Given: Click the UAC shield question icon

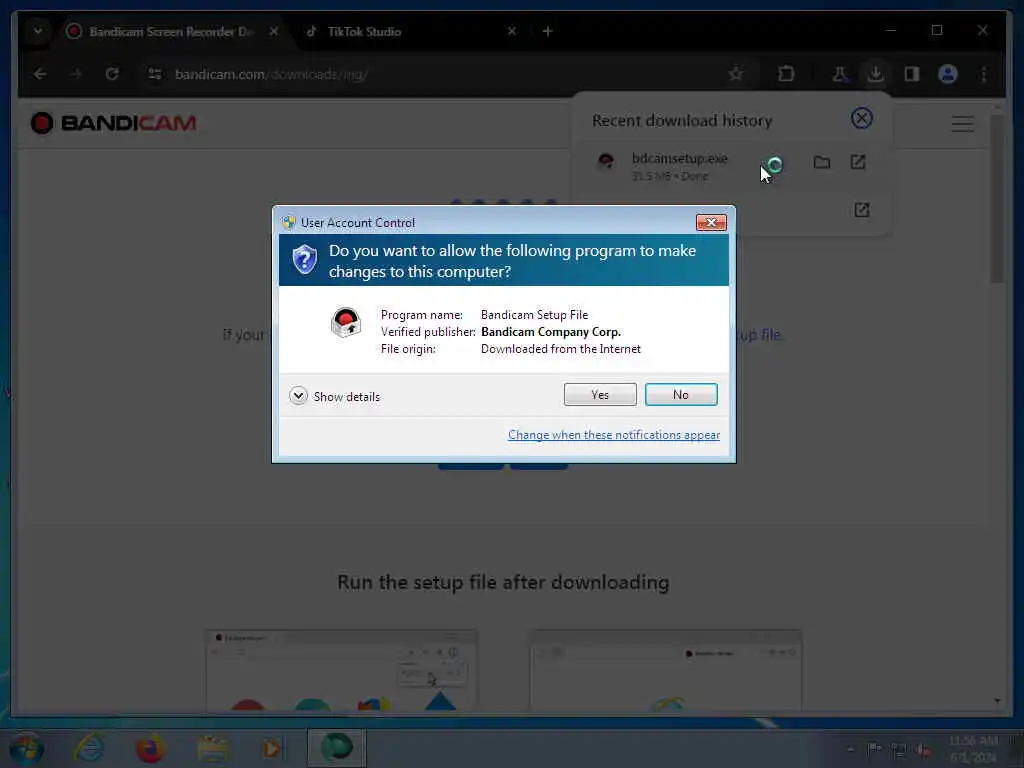Looking at the screenshot, I should 304,260.
